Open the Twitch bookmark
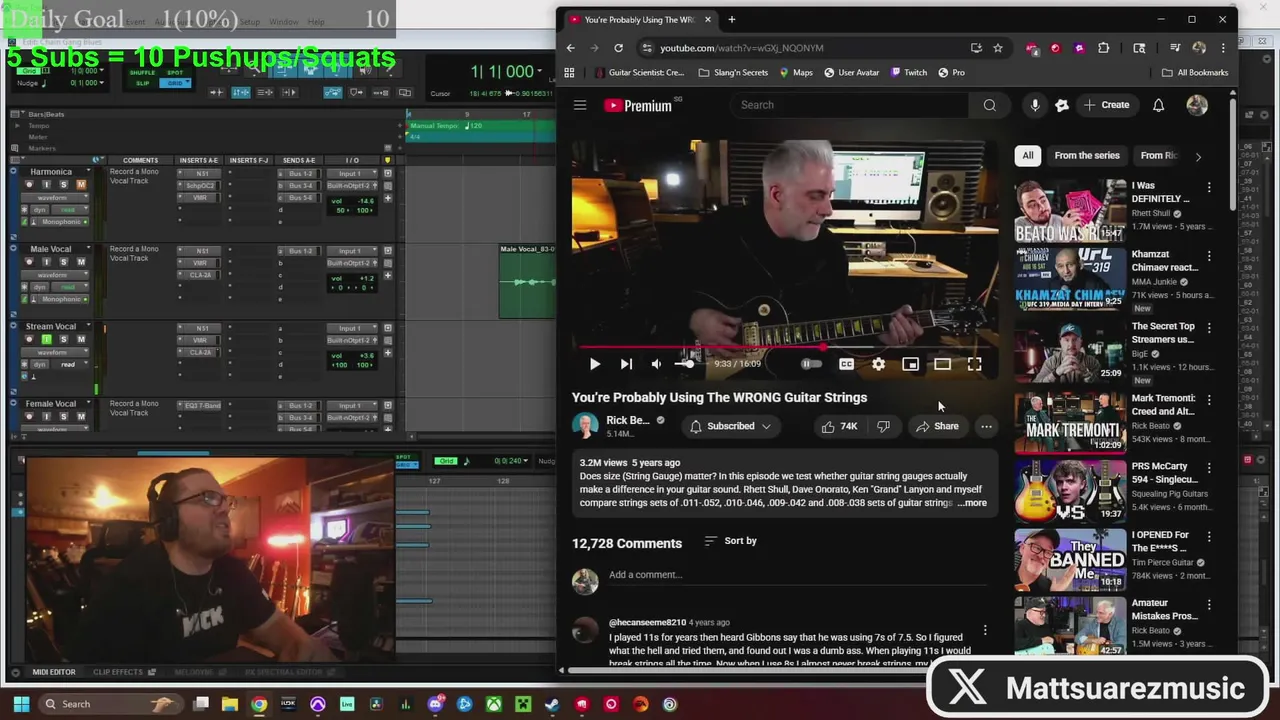The width and height of the screenshot is (1280, 720). coord(908,73)
